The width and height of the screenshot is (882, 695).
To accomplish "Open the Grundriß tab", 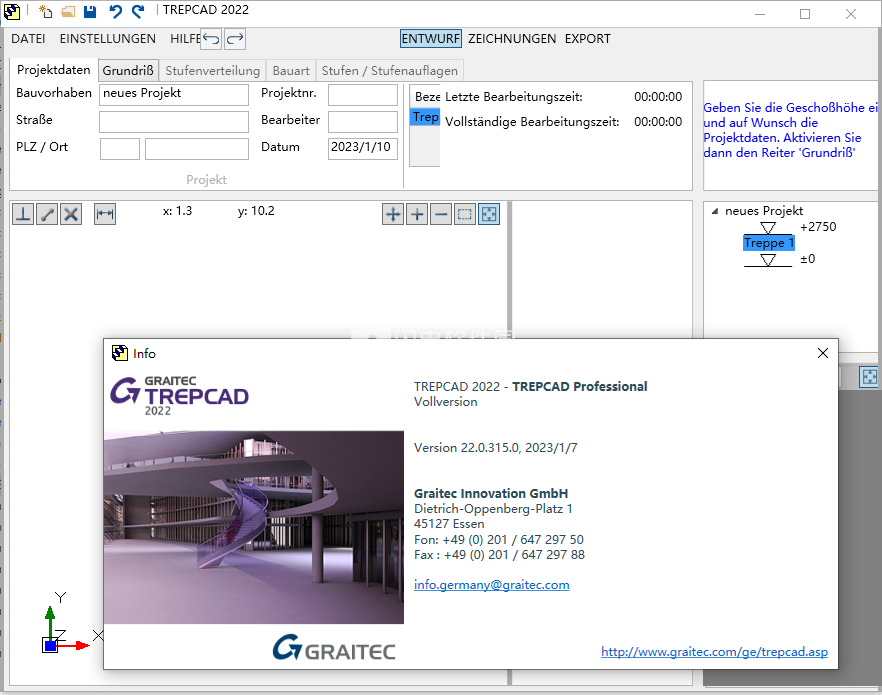I will tap(128, 70).
